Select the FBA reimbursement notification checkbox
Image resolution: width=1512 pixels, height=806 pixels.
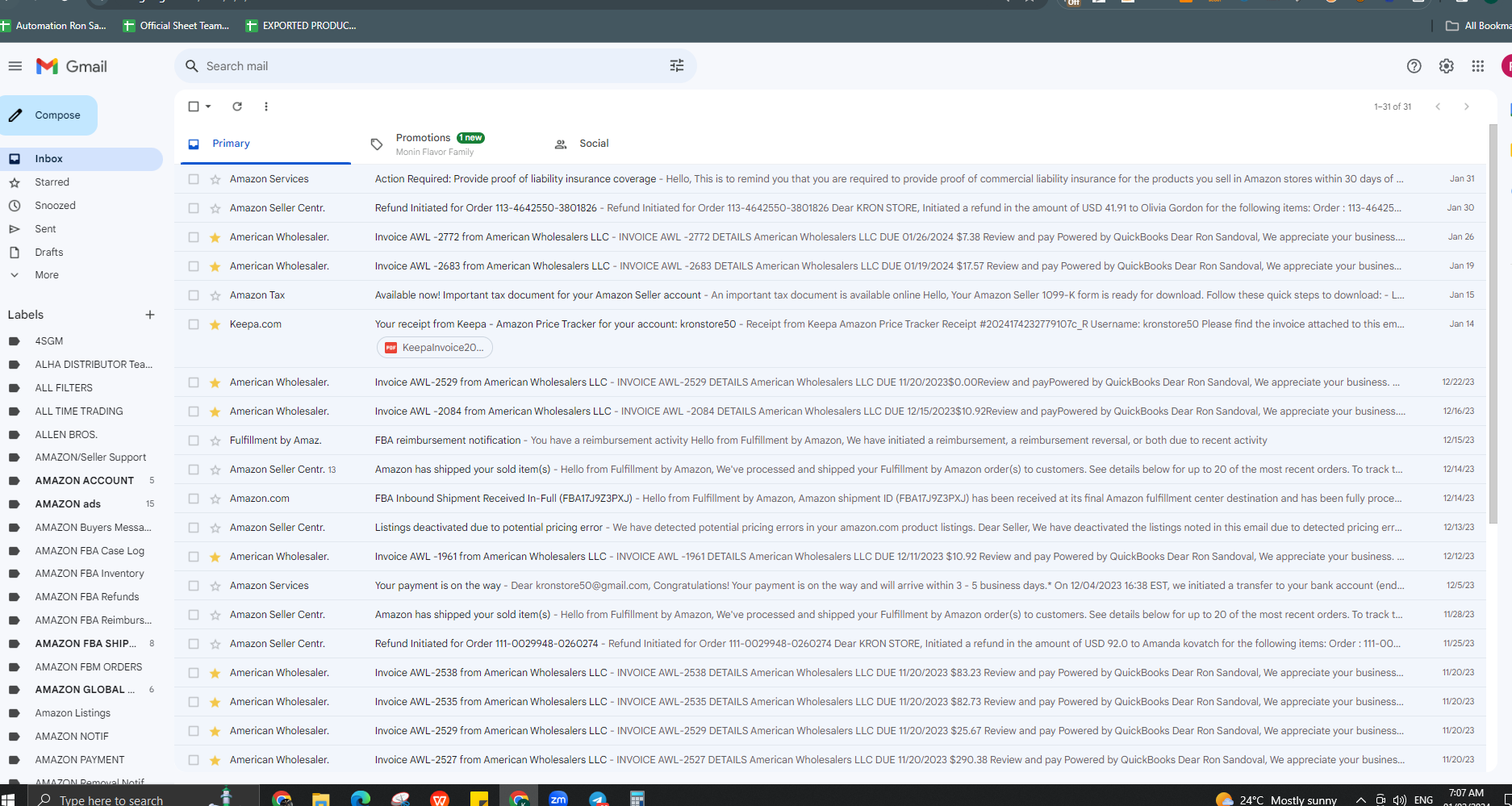pos(194,441)
